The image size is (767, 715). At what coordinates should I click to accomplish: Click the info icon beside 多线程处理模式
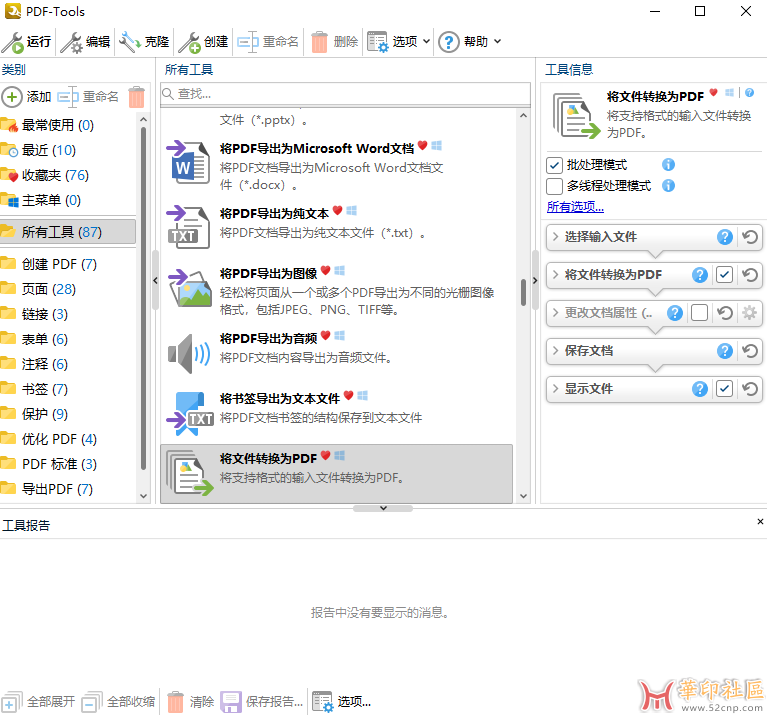point(668,186)
